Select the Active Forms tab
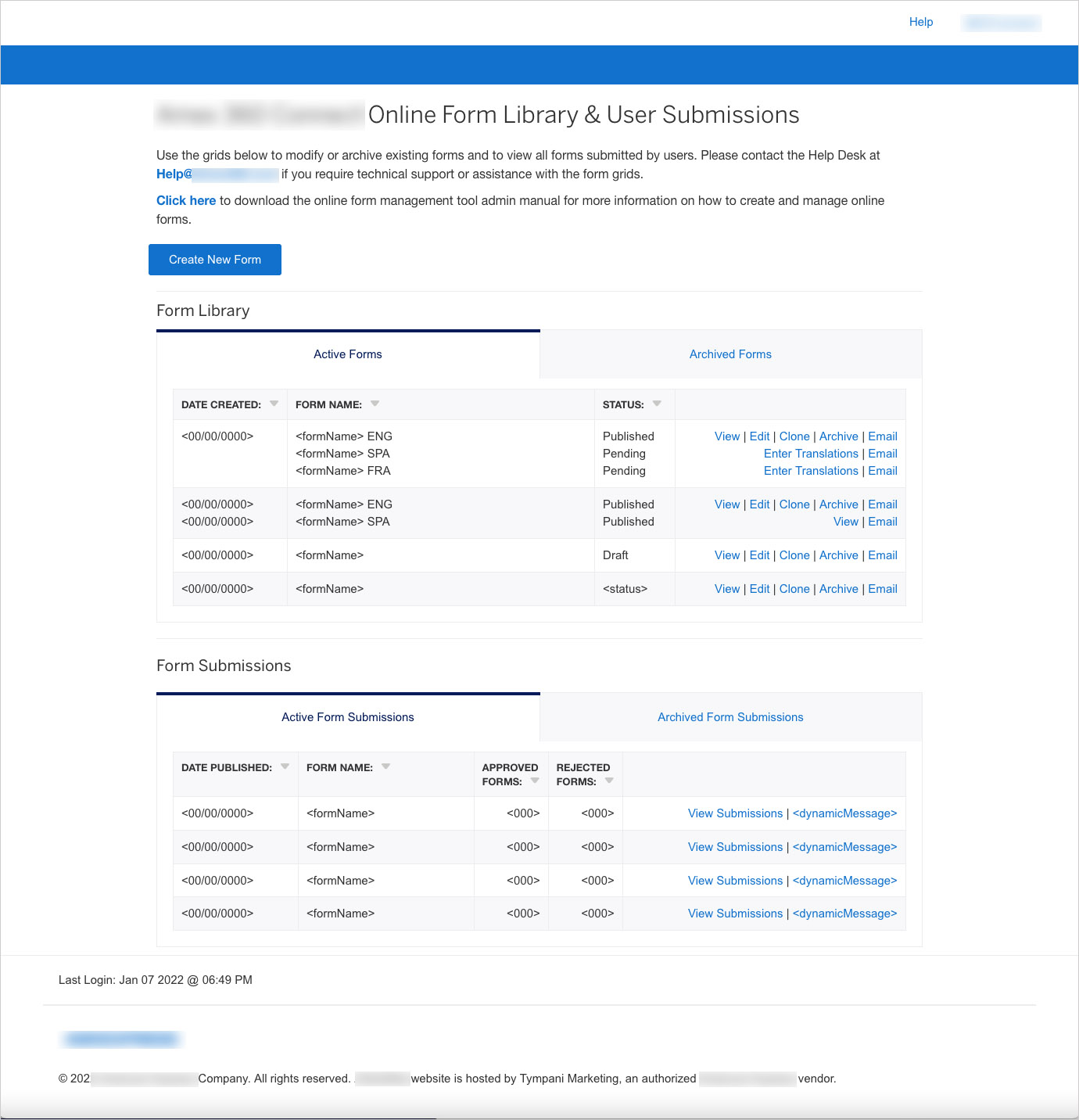This screenshot has height=1120, width=1079. click(x=348, y=354)
